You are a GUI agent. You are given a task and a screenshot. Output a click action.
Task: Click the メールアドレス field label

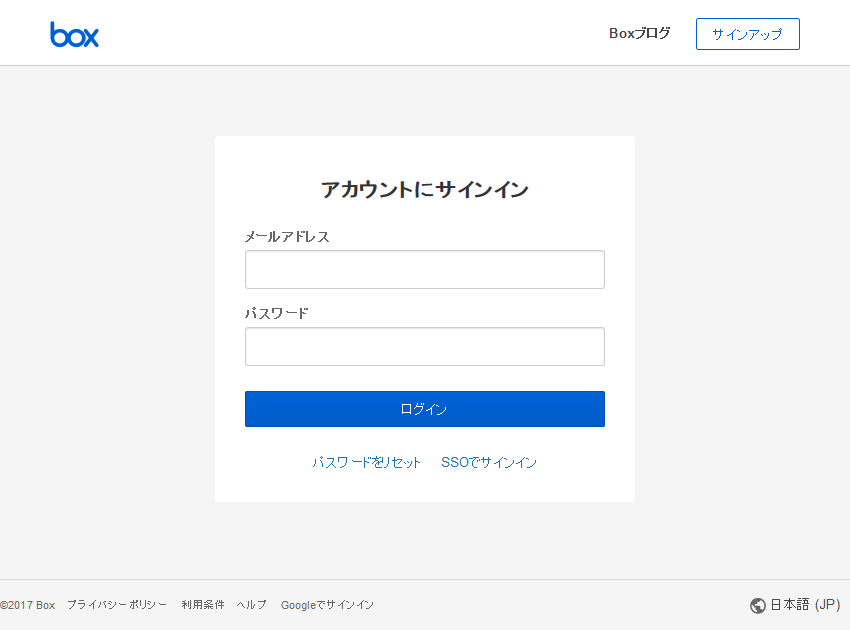point(287,237)
